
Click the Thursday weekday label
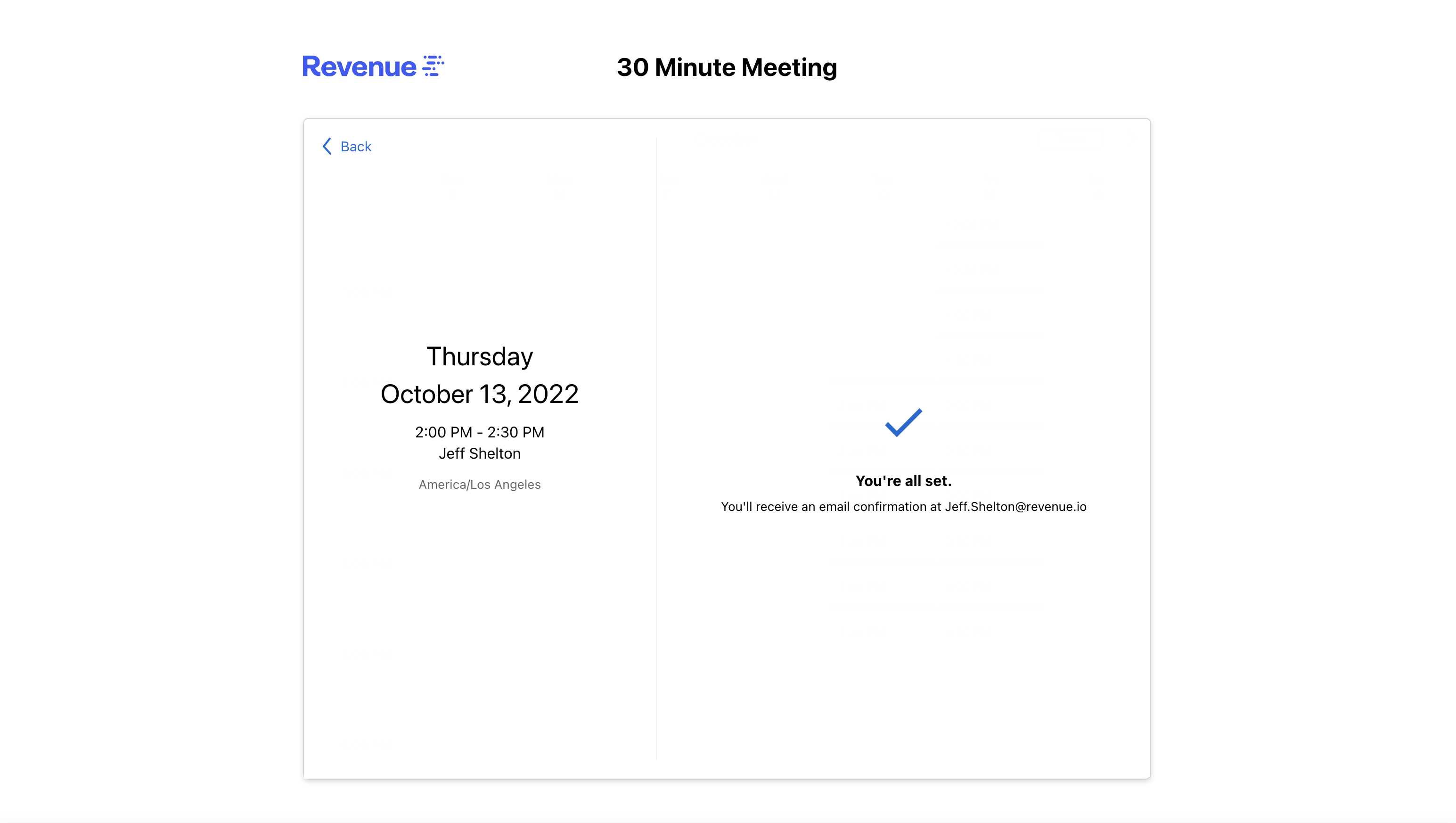479,357
